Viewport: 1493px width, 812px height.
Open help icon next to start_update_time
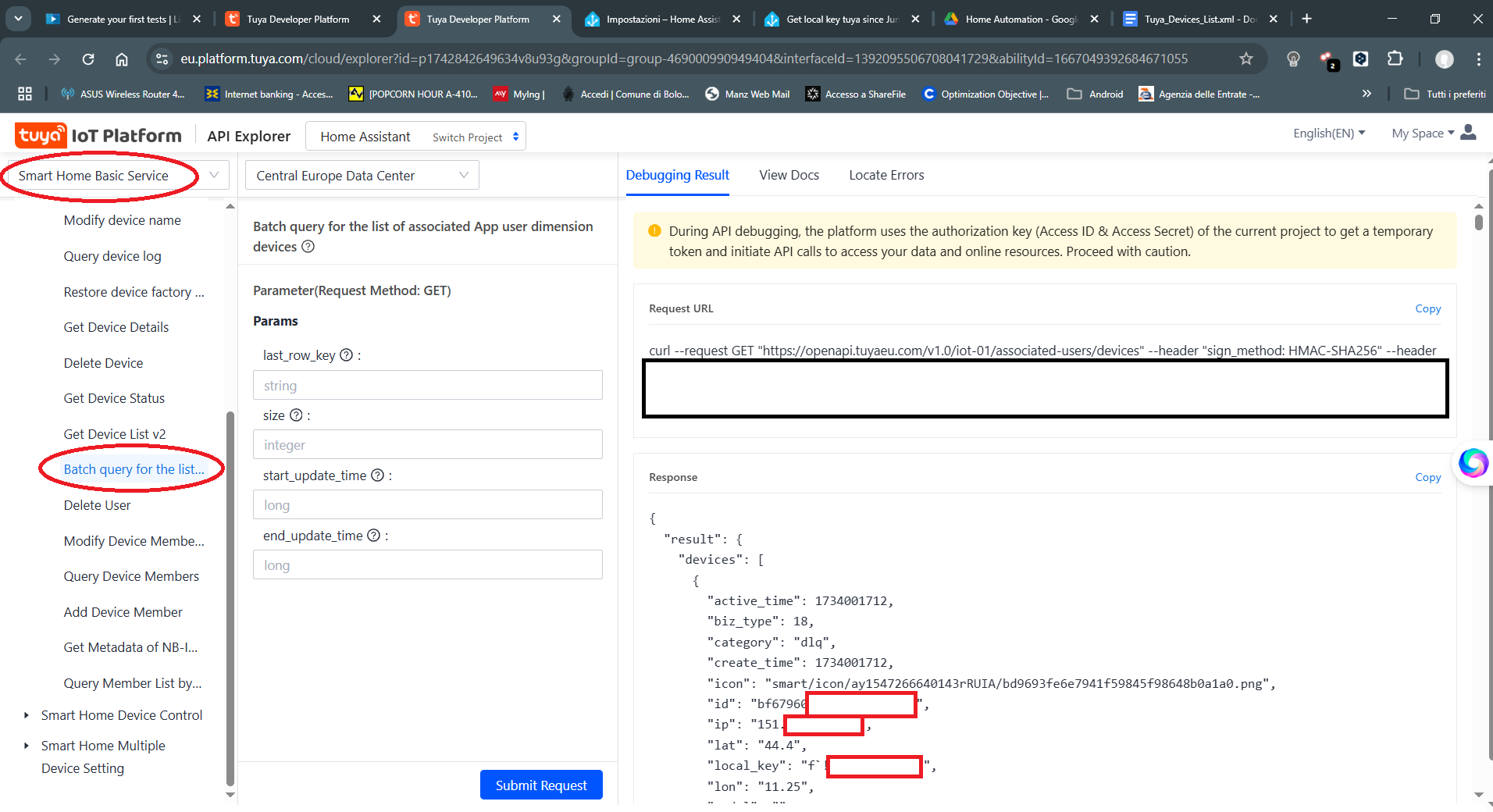pos(377,475)
